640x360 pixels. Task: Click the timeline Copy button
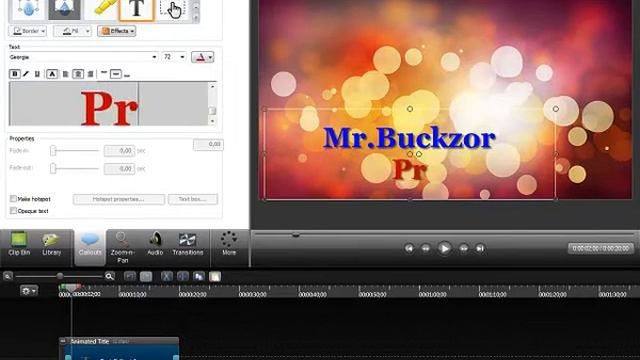coord(199,276)
